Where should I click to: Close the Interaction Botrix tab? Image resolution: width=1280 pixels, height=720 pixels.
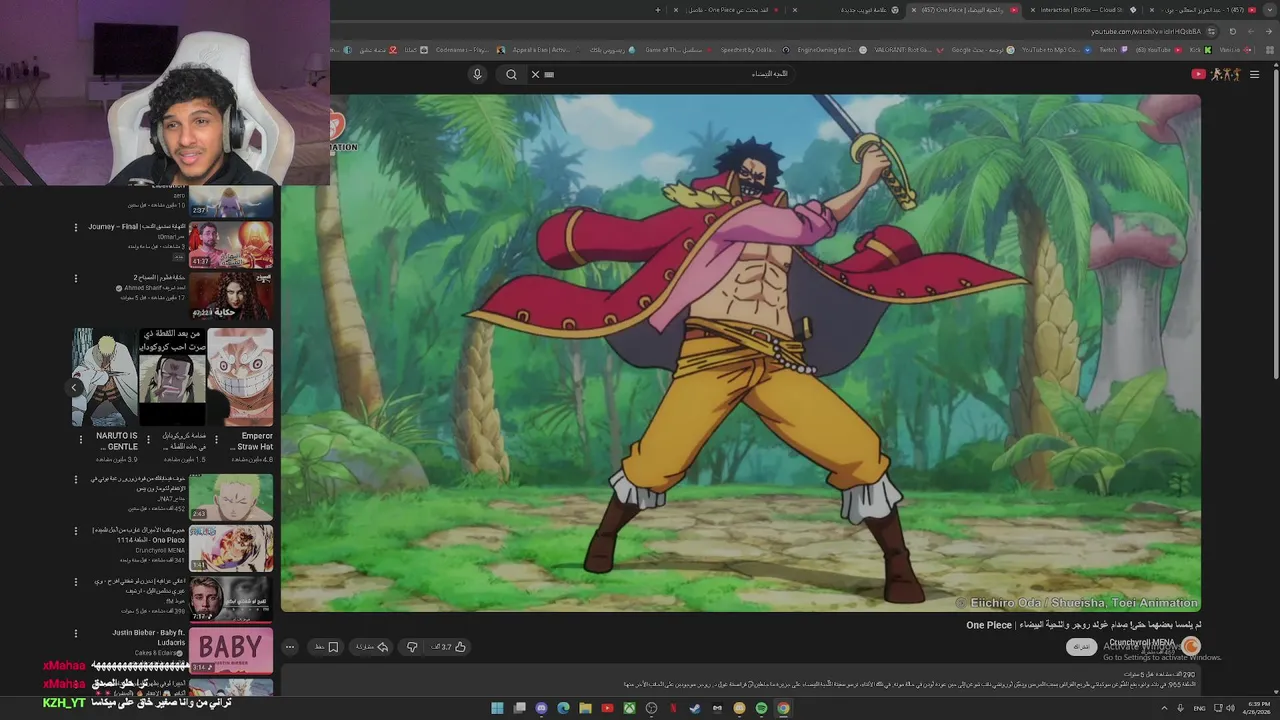click(x=1033, y=10)
